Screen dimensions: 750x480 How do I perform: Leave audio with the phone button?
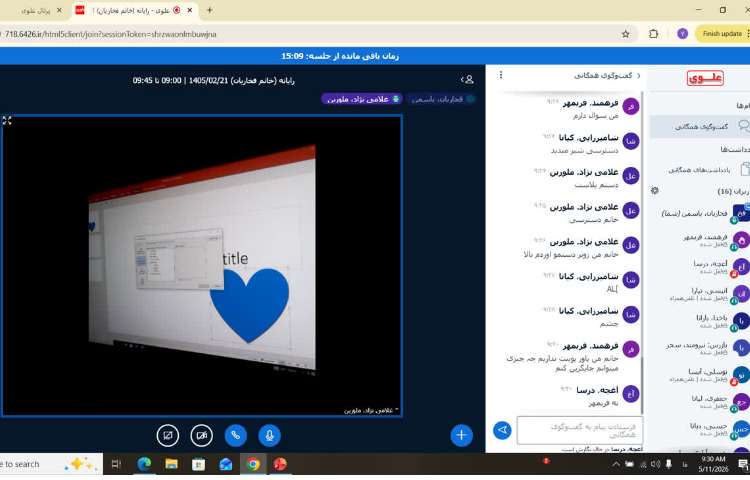(x=235, y=436)
